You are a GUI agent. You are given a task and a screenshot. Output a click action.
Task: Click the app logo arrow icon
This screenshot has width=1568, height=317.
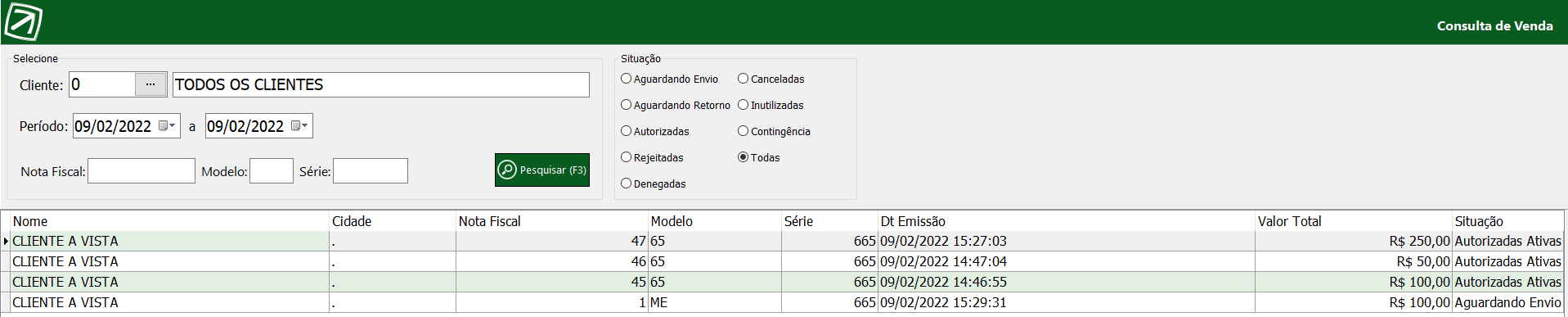[24, 22]
